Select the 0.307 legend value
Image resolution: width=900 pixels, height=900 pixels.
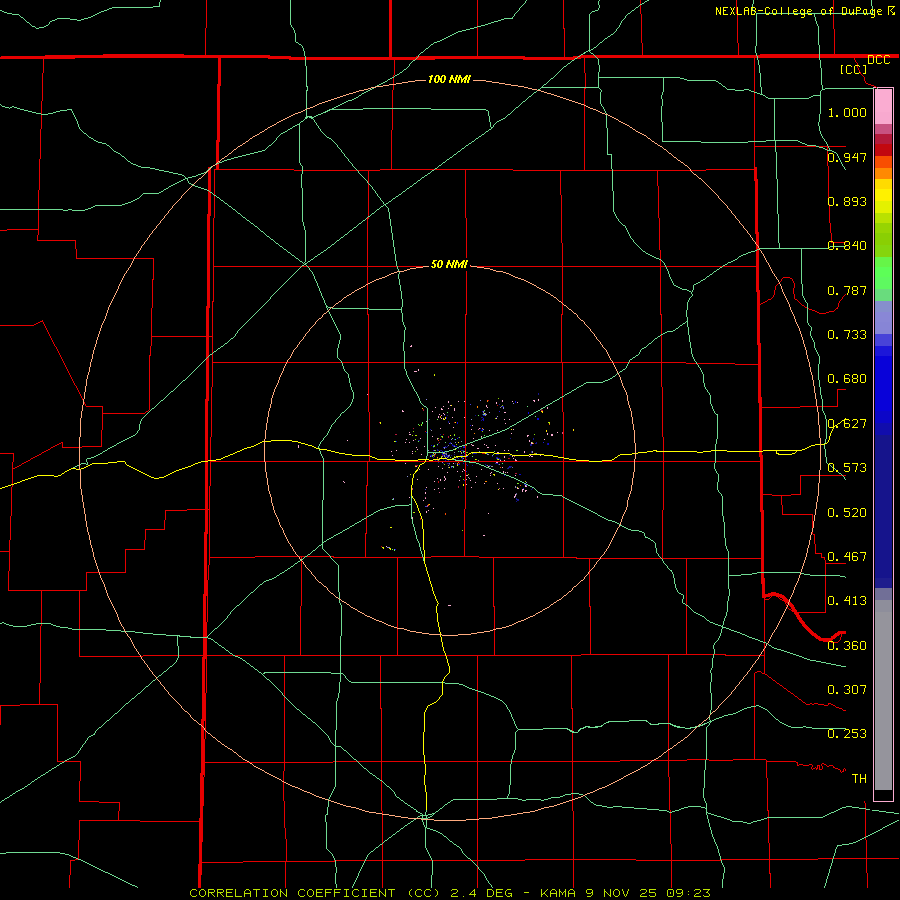tap(847, 689)
